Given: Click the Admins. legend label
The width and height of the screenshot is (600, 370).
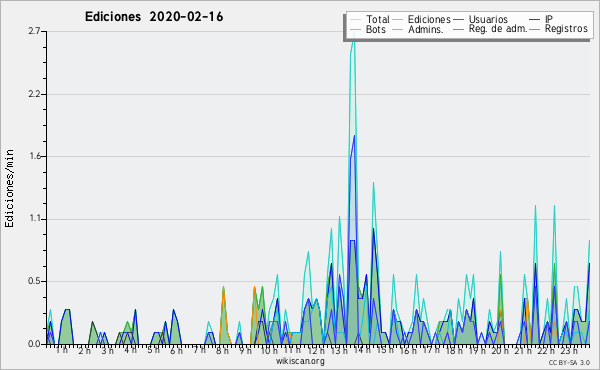Looking at the screenshot, I should pos(426,29).
